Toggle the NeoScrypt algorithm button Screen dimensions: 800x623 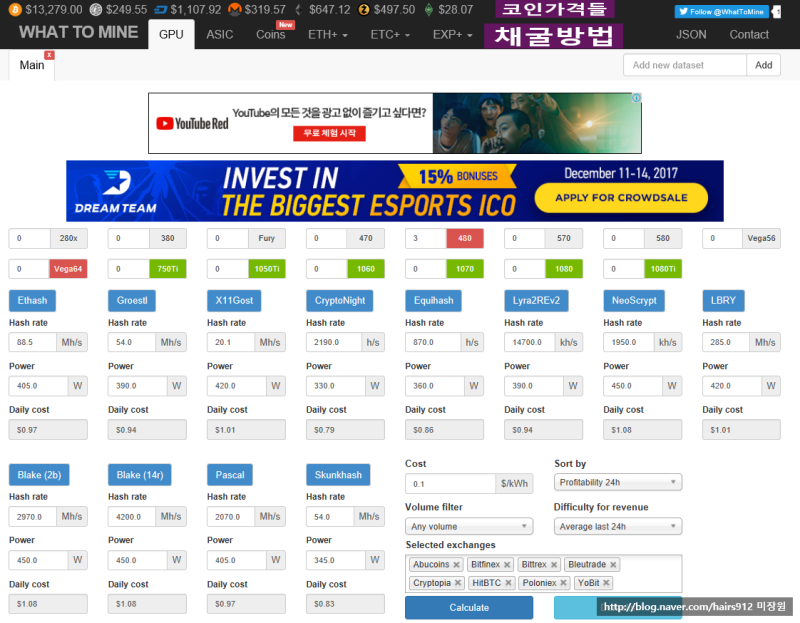(634, 301)
